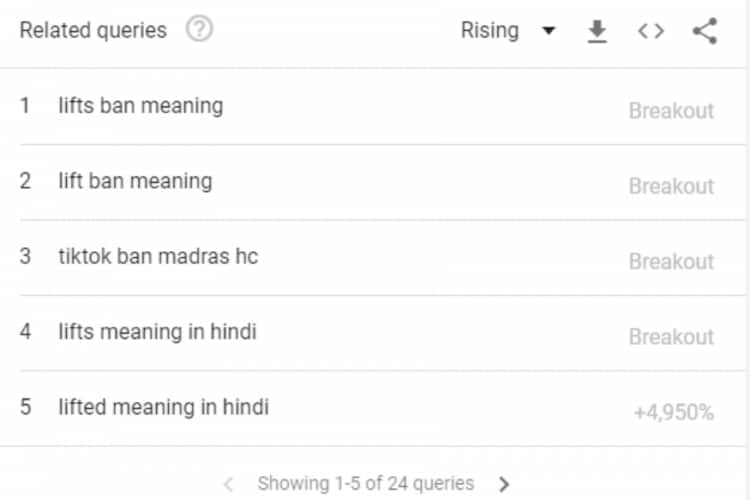Download related queries as CSV
This screenshot has height=500, width=750.
pyautogui.click(x=597, y=31)
